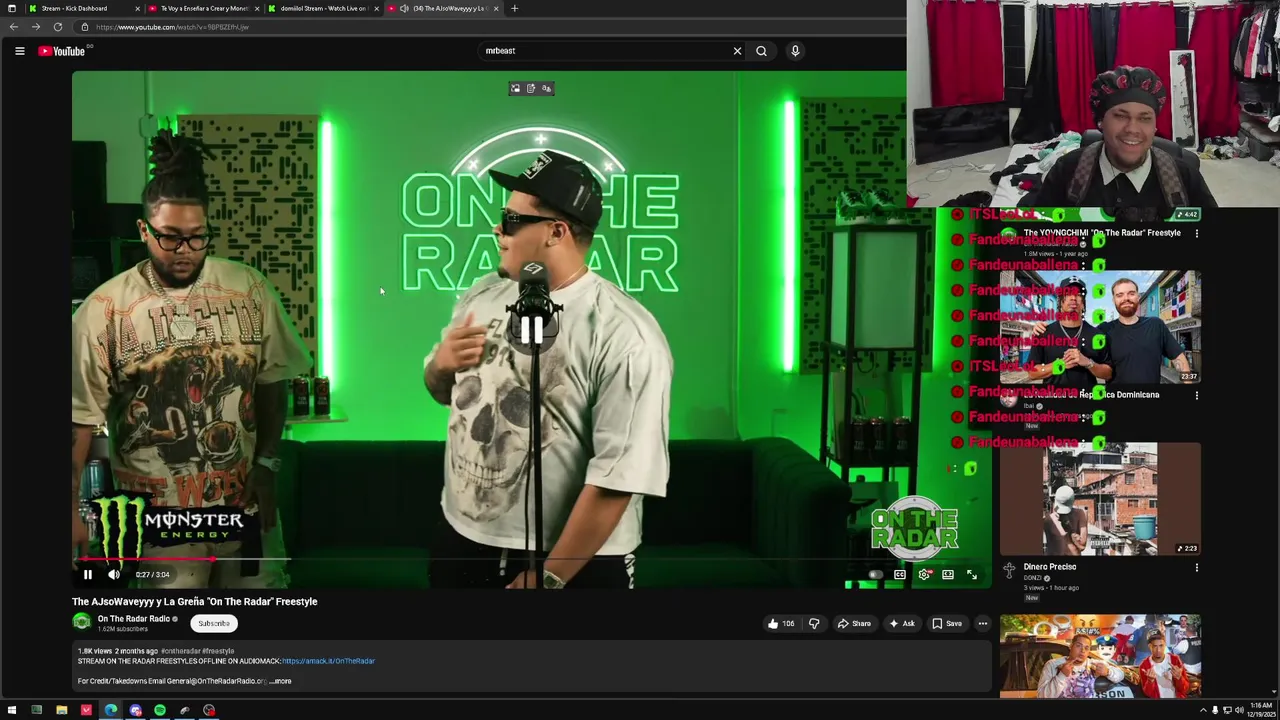This screenshot has width=1280, height=720.
Task: Select The AJsoWaveyyy YouTube browser tab
Action: pyautogui.click(x=444, y=8)
